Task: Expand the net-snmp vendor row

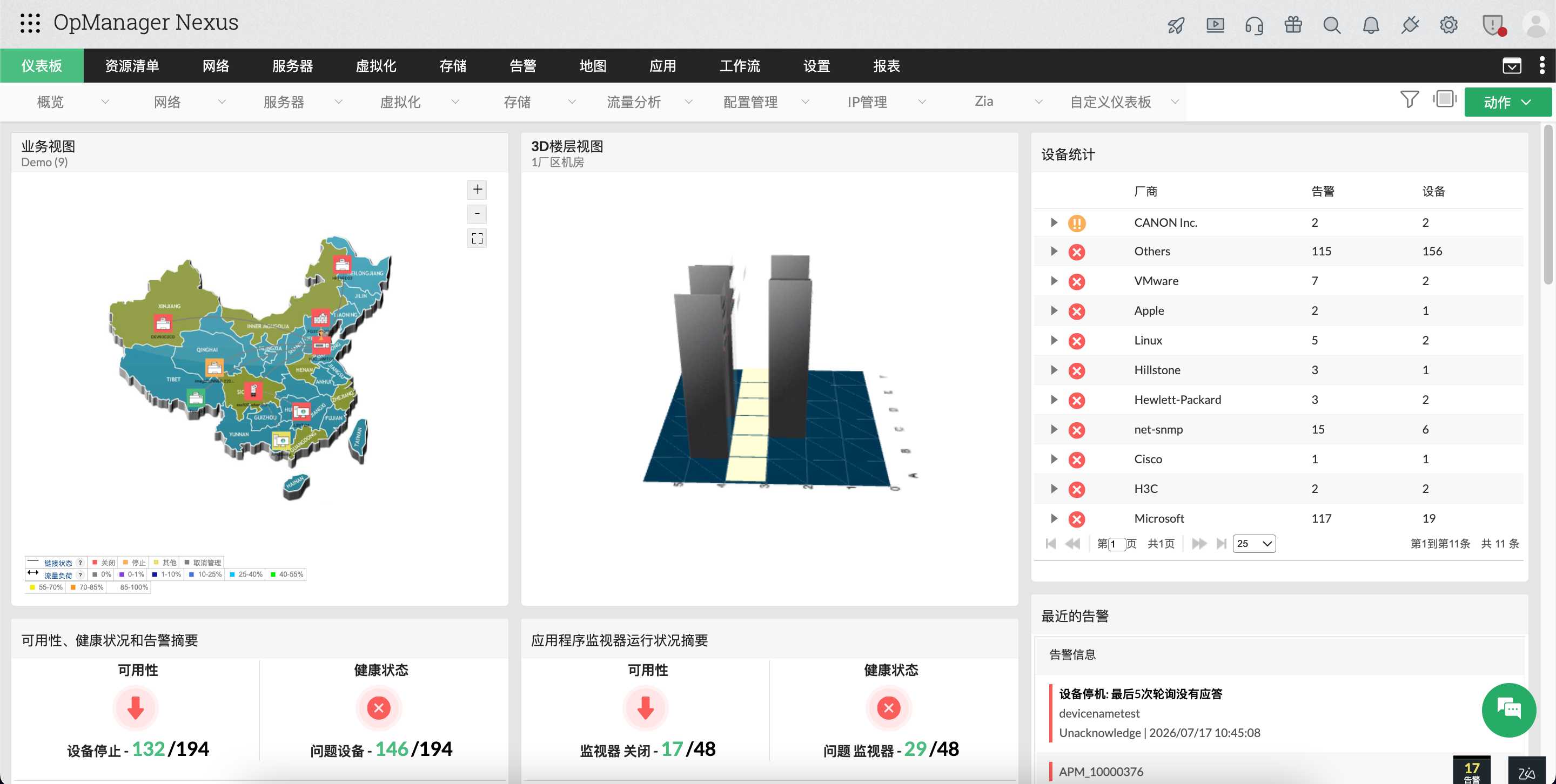Action: point(1054,429)
